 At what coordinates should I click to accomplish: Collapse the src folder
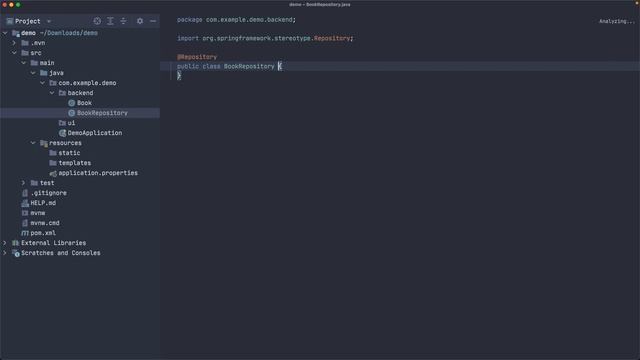click(x=14, y=53)
